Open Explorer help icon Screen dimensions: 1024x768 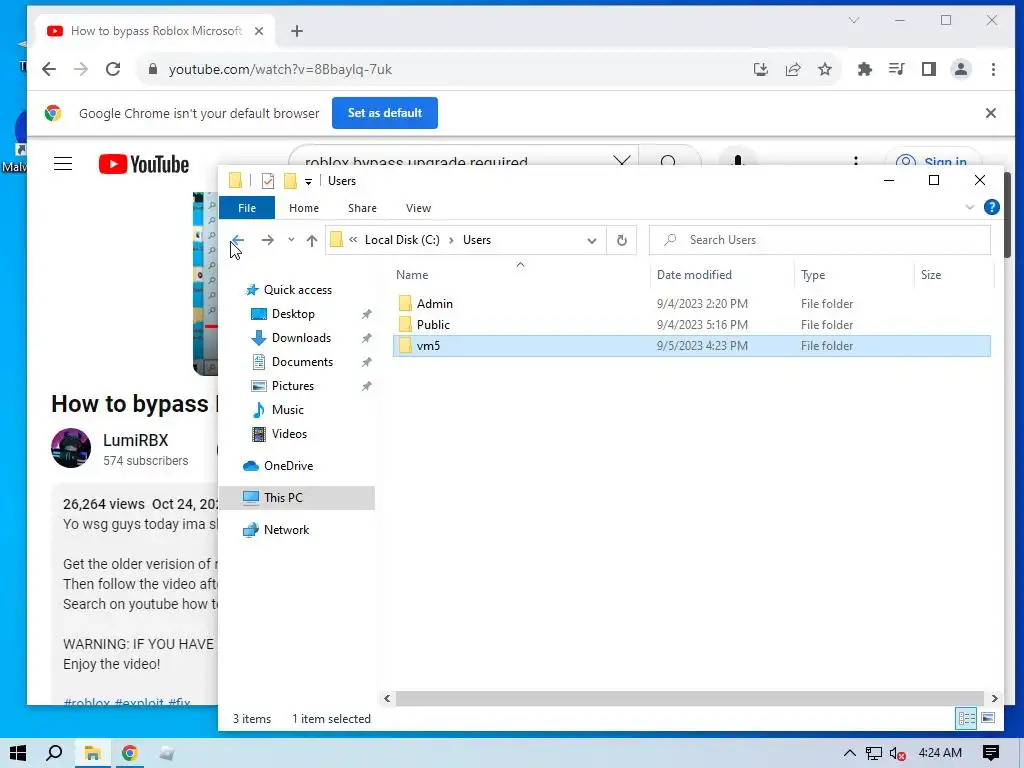click(991, 207)
